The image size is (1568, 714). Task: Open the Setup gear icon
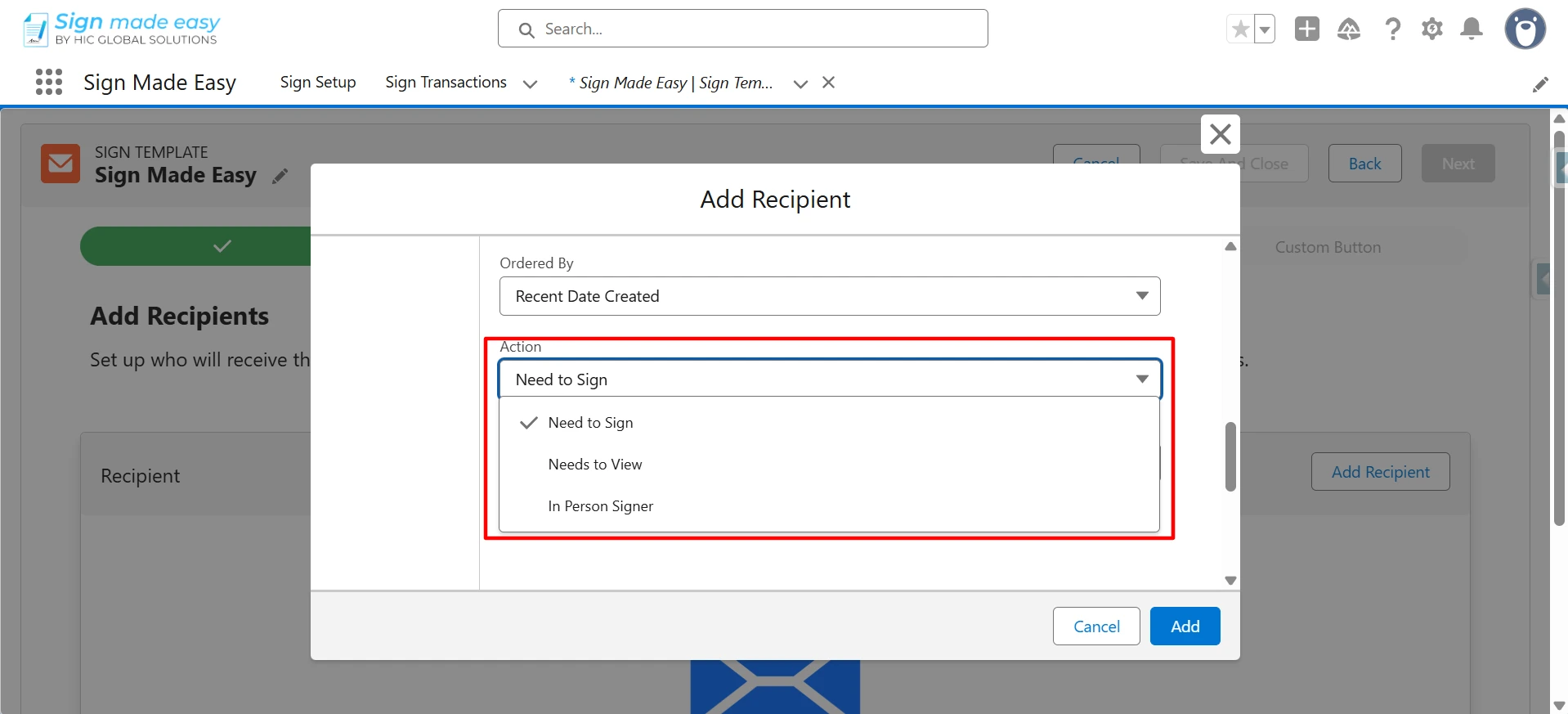point(1432,29)
